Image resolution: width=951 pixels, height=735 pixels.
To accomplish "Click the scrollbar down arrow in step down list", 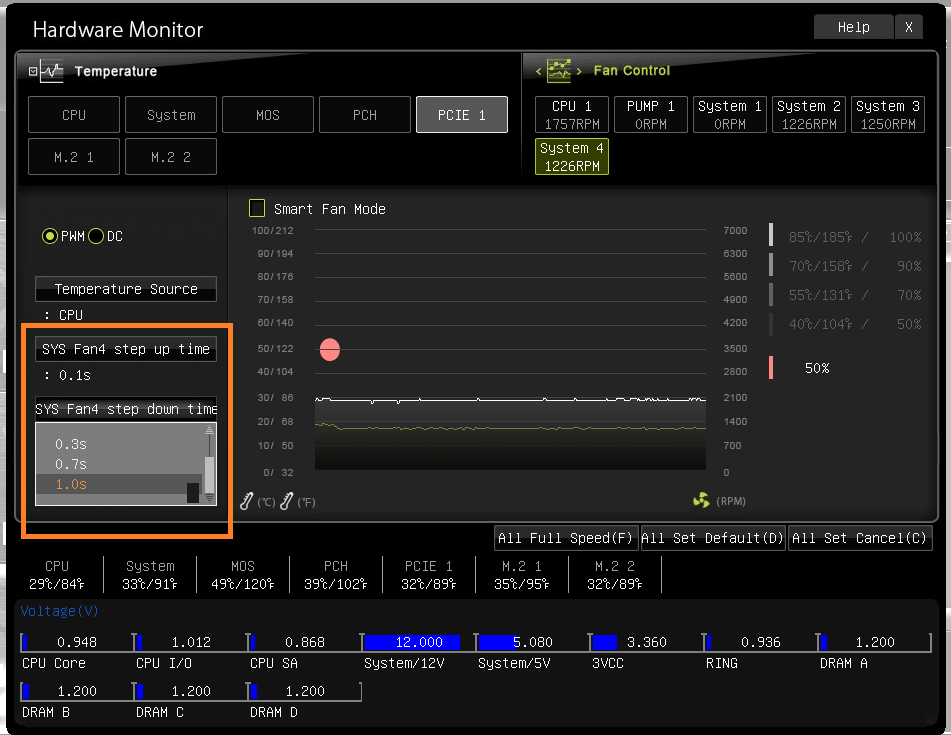I will click(210, 498).
